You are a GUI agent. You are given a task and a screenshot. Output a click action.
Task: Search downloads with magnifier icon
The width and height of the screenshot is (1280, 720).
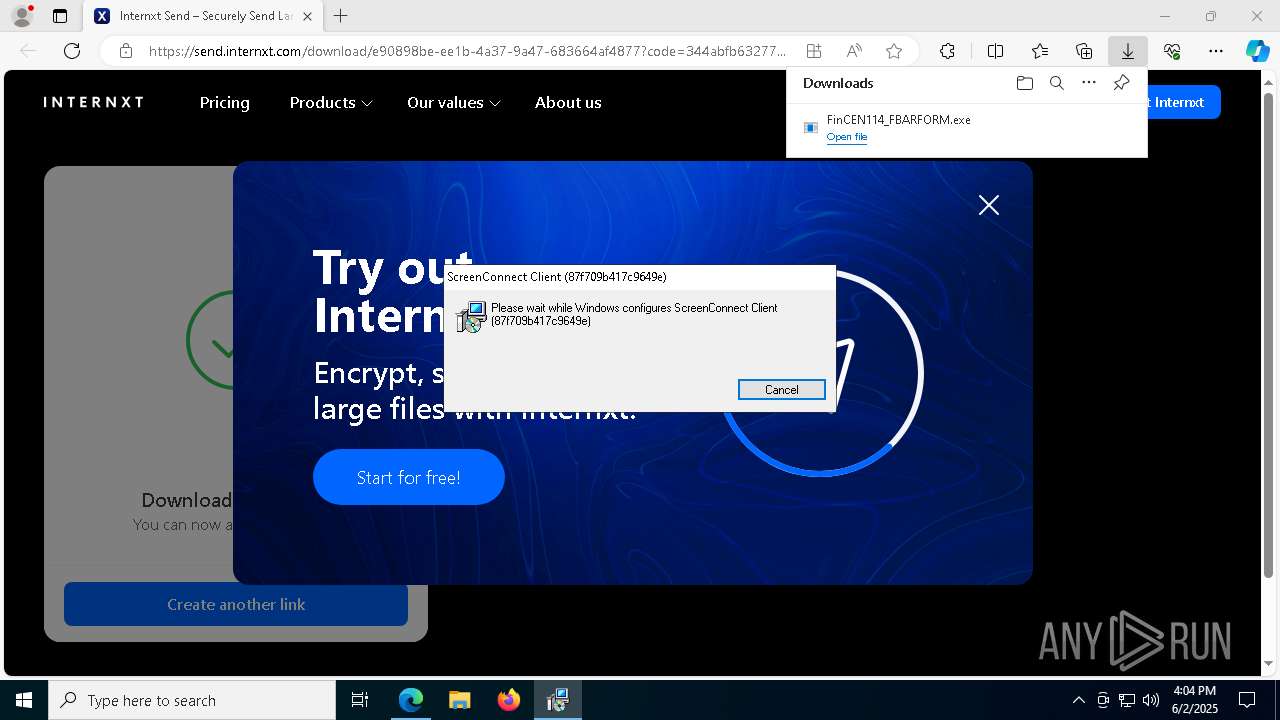[1056, 83]
